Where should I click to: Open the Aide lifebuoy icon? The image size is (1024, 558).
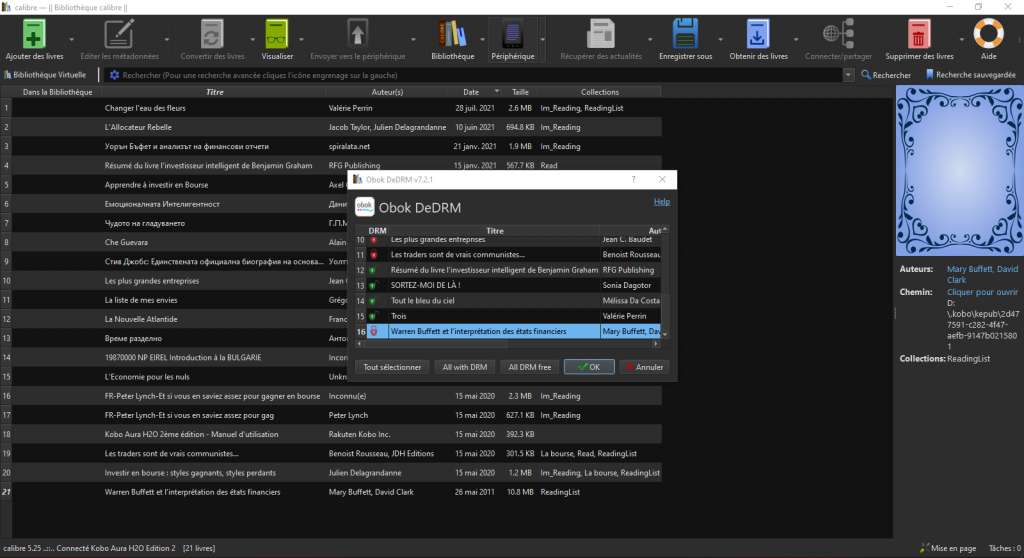point(988,34)
